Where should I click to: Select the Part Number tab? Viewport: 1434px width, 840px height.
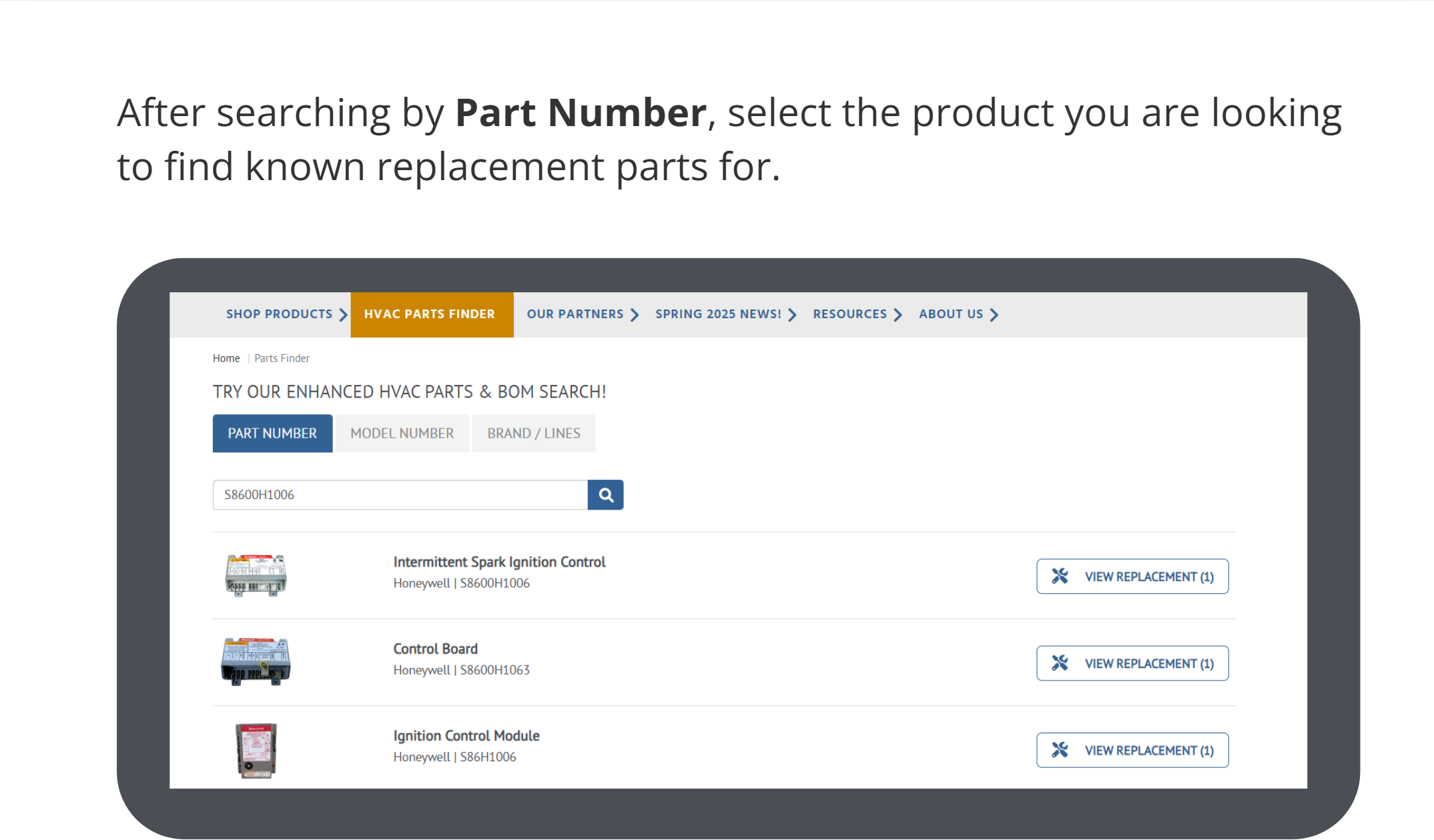point(272,434)
